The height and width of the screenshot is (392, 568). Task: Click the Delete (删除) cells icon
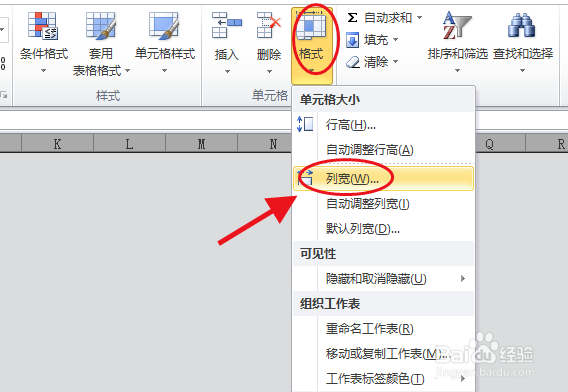click(269, 25)
